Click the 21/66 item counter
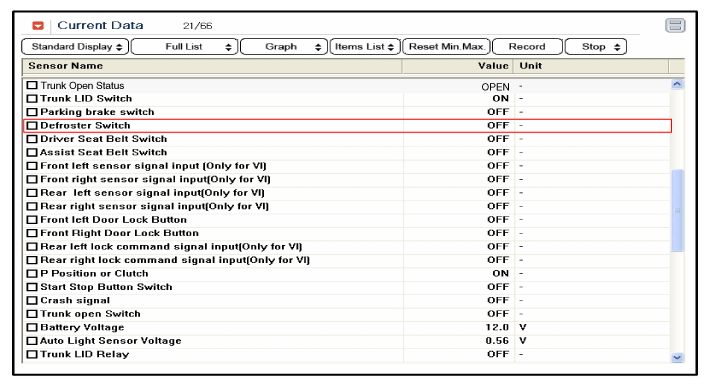Viewport: 711px width, 387px height. pos(198,26)
